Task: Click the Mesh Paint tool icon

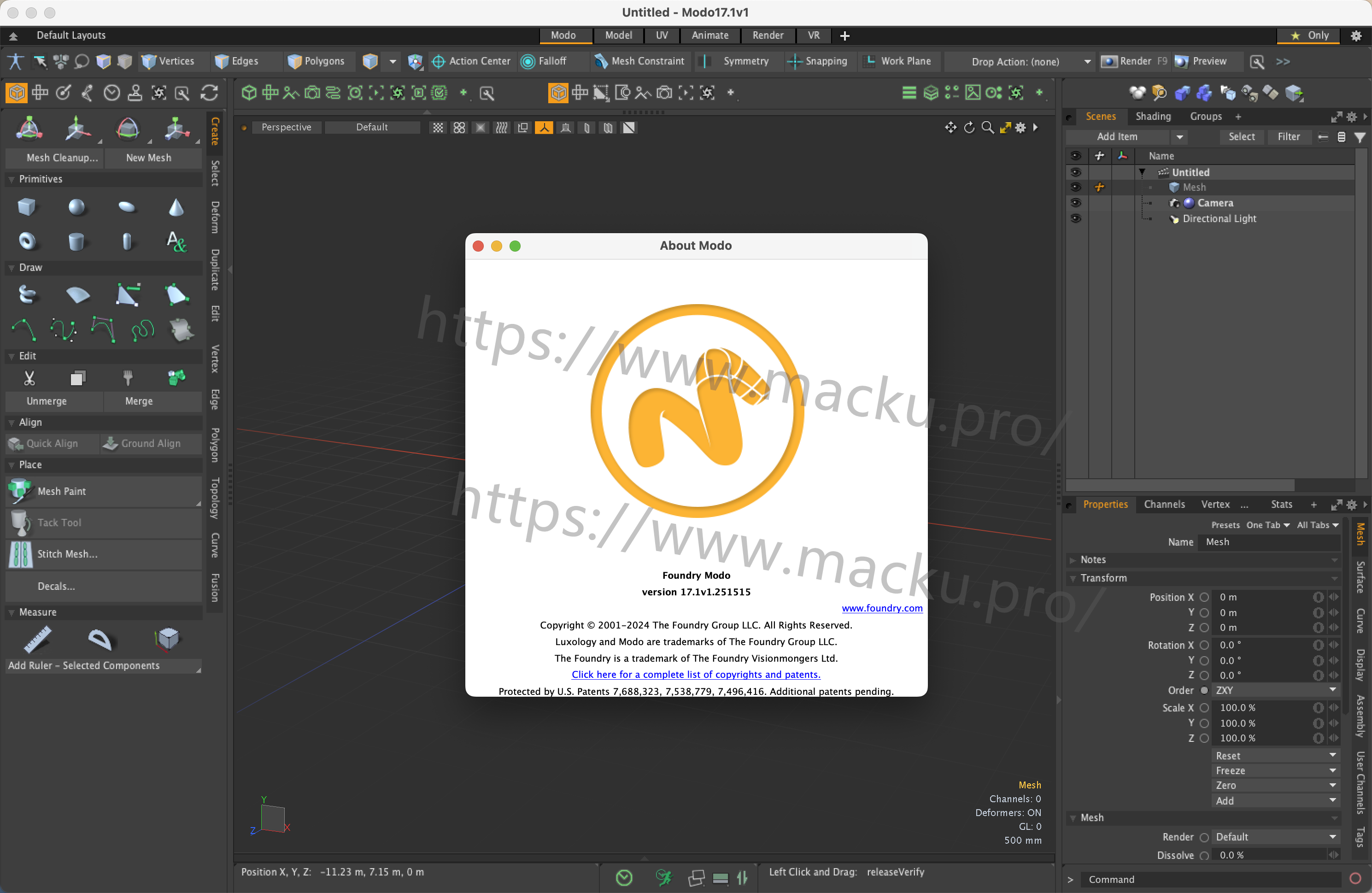Action: 20,491
